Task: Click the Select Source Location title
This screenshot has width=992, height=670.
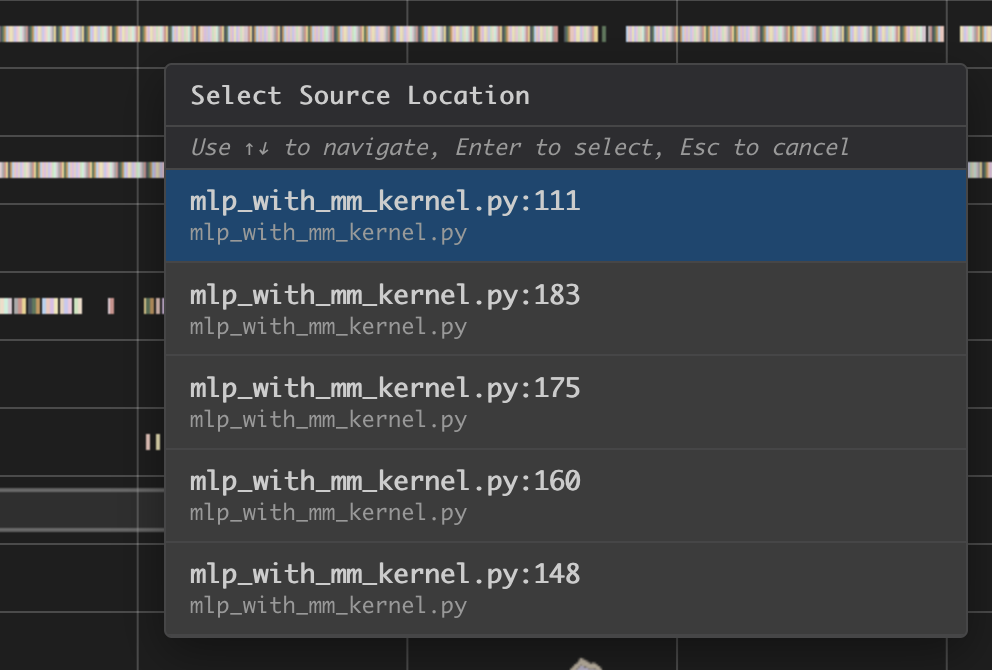Action: (360, 96)
